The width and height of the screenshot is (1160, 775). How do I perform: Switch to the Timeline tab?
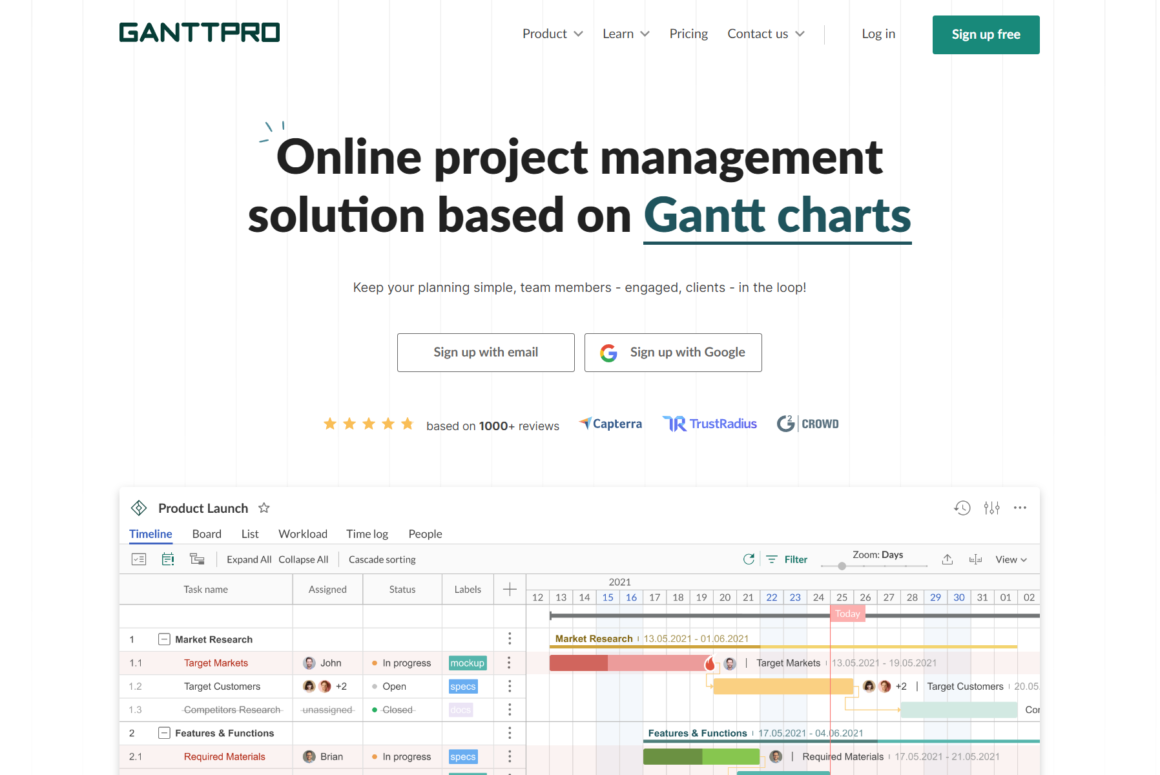(151, 534)
